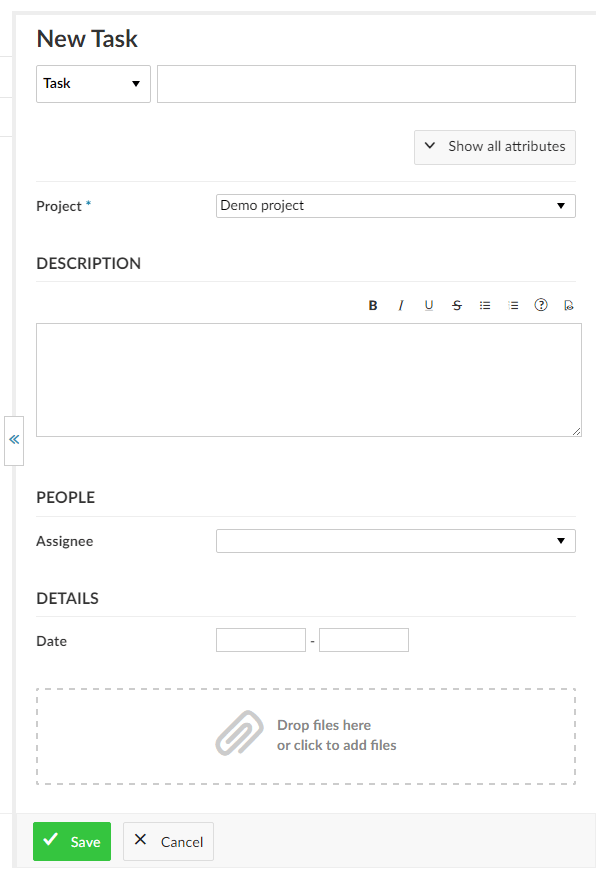Screen dimensions: 606x875
Task: Click the start date field
Action: pos(261,640)
